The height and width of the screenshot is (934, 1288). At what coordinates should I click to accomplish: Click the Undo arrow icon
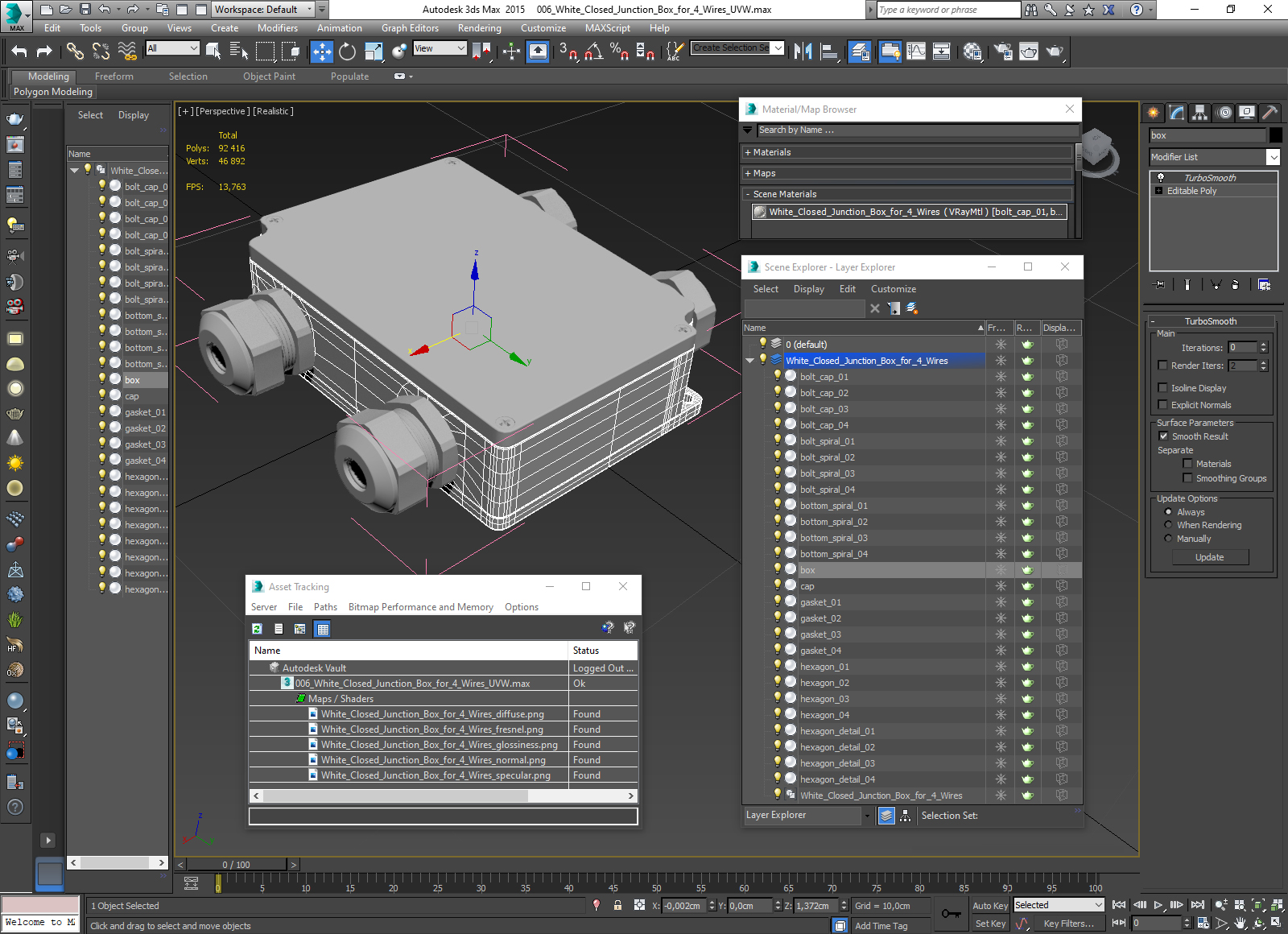(x=19, y=52)
